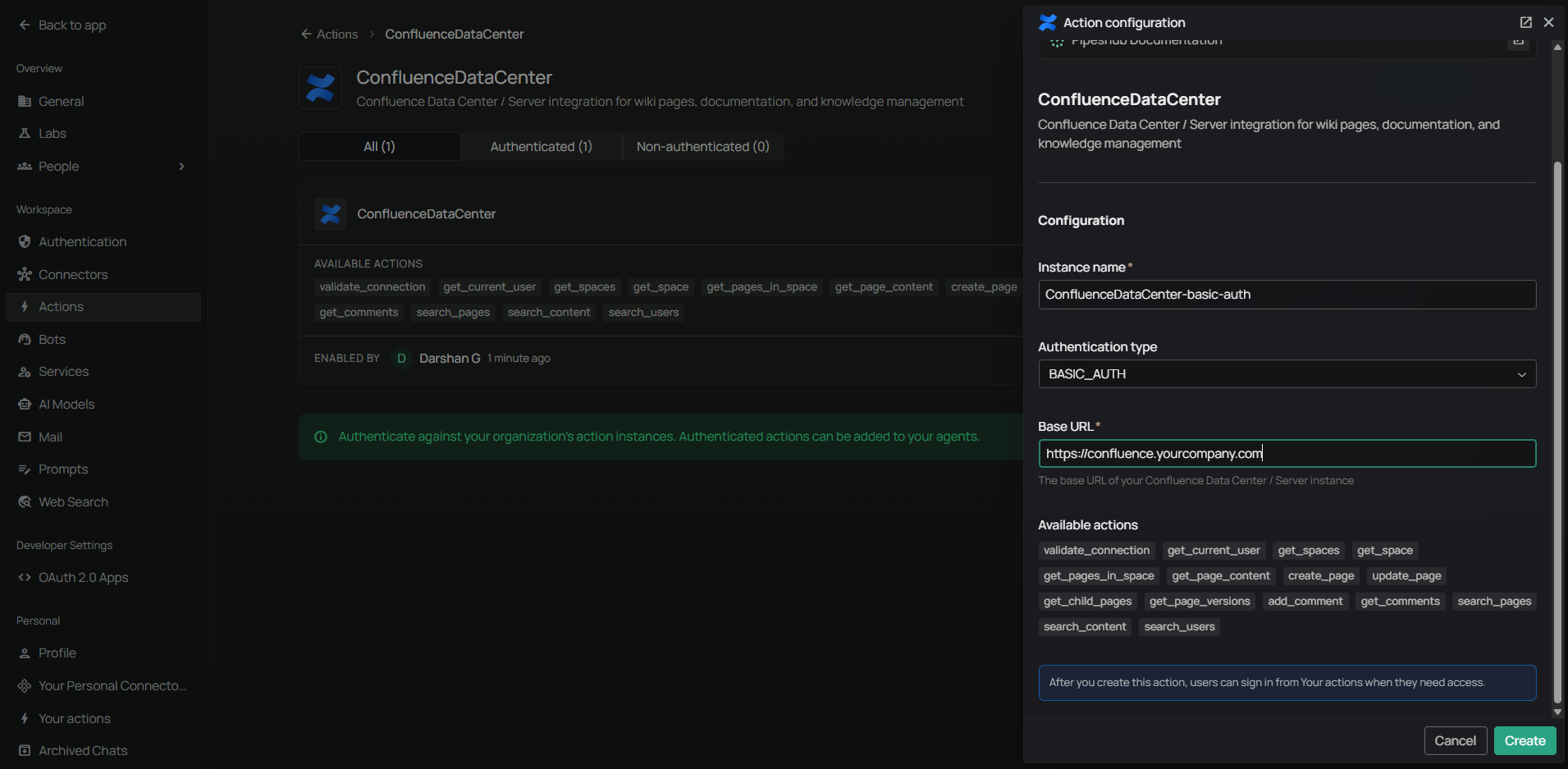Click the Mail envelope icon

pos(25,437)
